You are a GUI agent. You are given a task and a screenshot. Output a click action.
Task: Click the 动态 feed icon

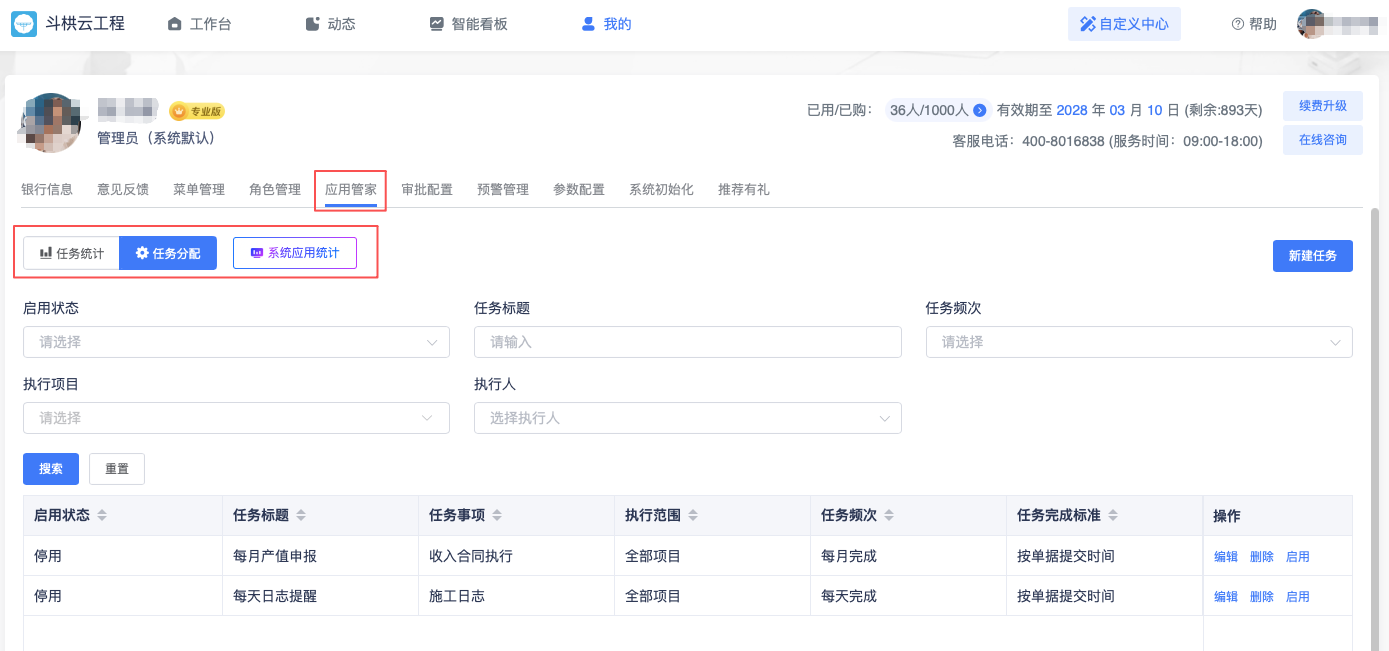312,24
